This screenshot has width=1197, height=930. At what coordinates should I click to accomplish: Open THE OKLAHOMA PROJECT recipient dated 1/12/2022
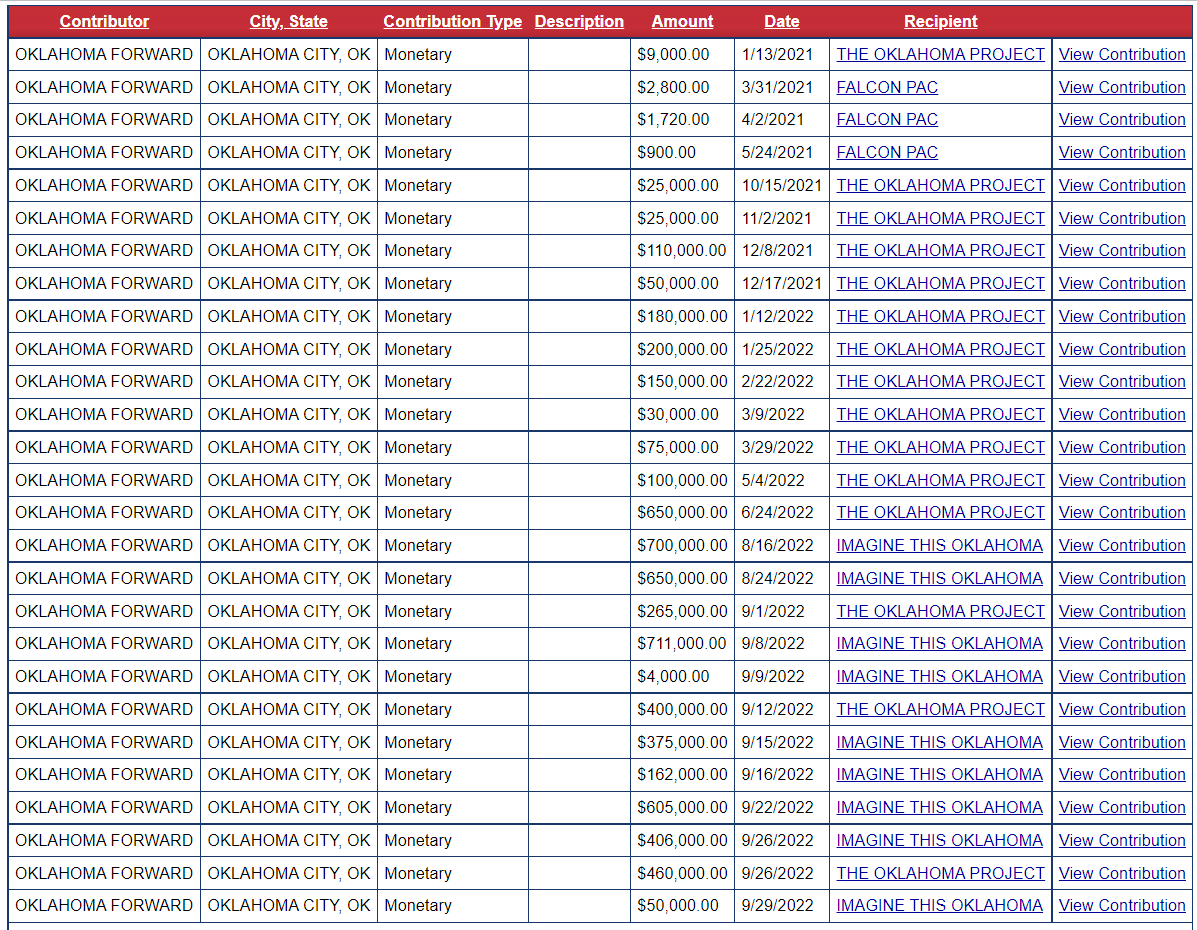pyautogui.click(x=940, y=316)
